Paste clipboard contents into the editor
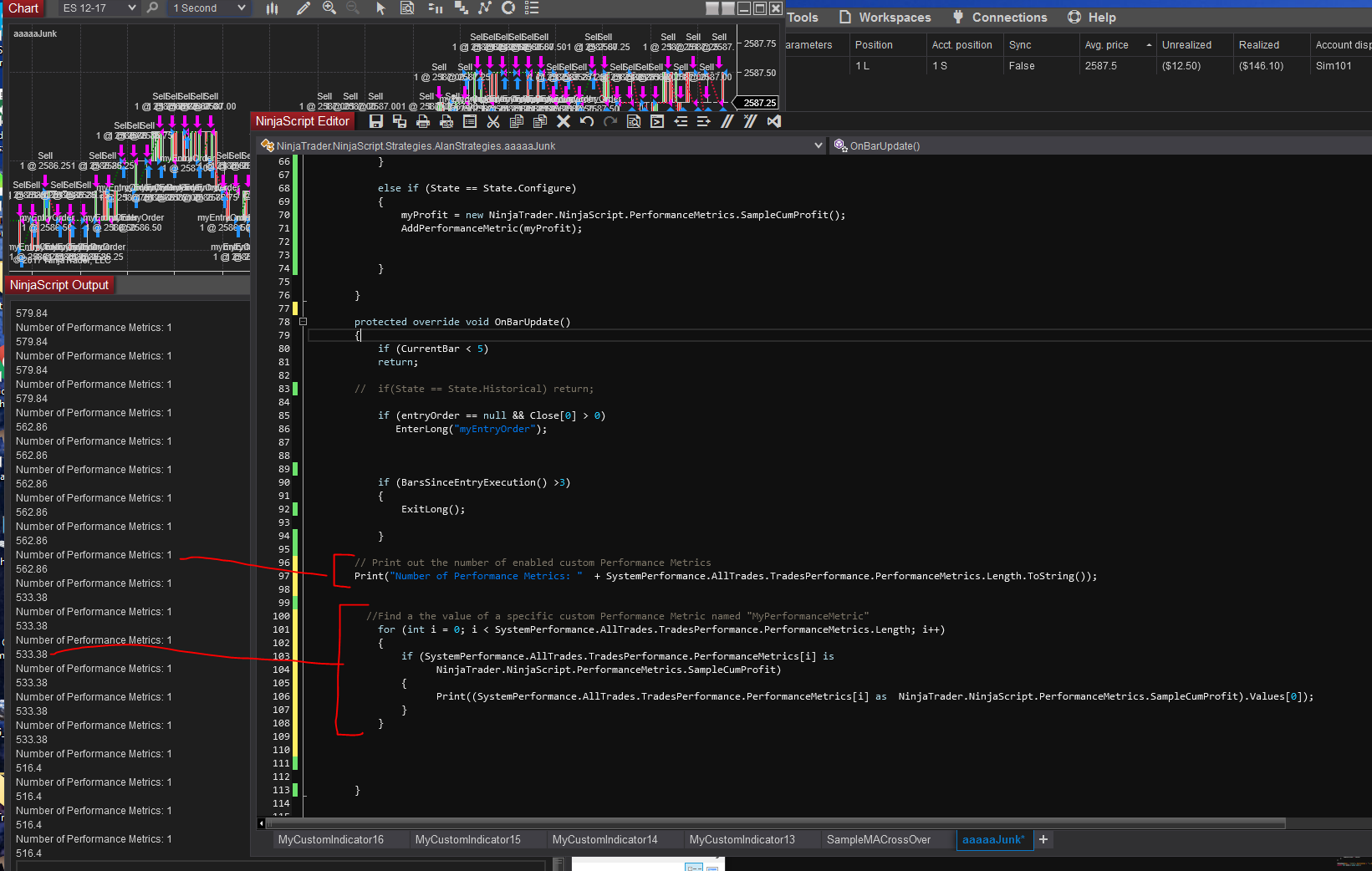 pyautogui.click(x=540, y=121)
